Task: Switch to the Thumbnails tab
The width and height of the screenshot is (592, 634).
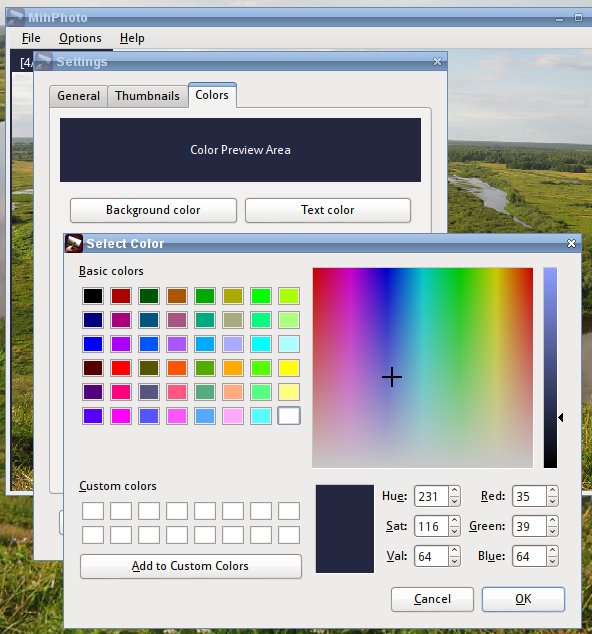Action: 147,96
